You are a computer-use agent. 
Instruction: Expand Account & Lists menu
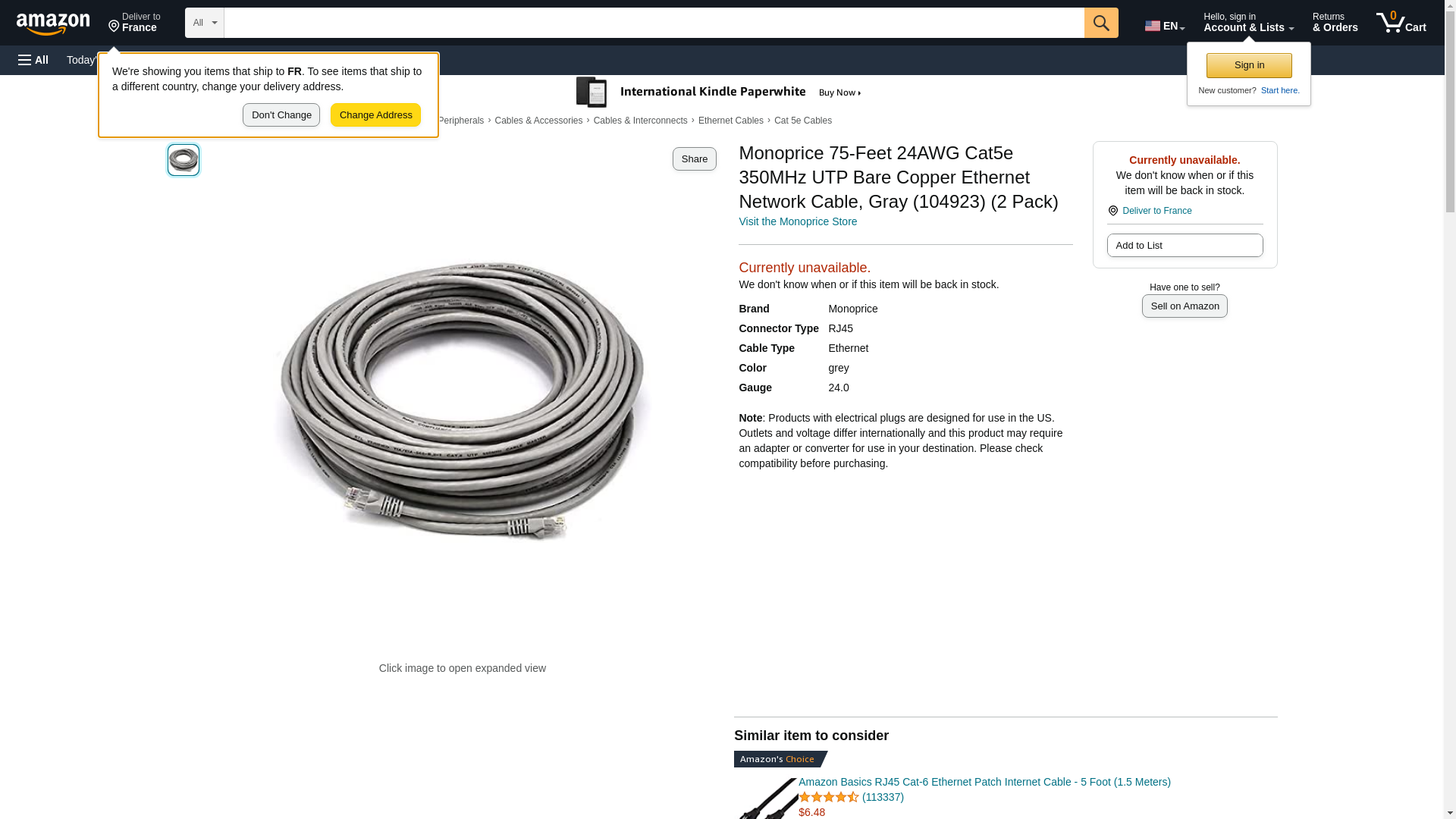[x=1248, y=23]
